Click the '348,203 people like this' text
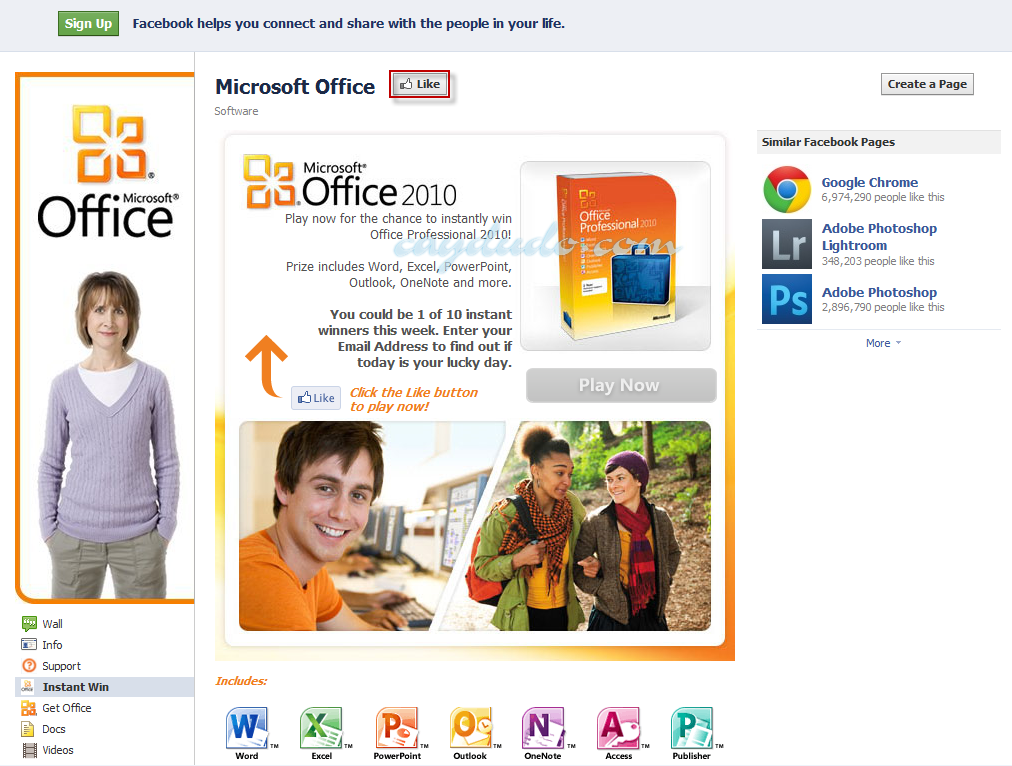This screenshot has width=1012, height=766. click(x=878, y=261)
